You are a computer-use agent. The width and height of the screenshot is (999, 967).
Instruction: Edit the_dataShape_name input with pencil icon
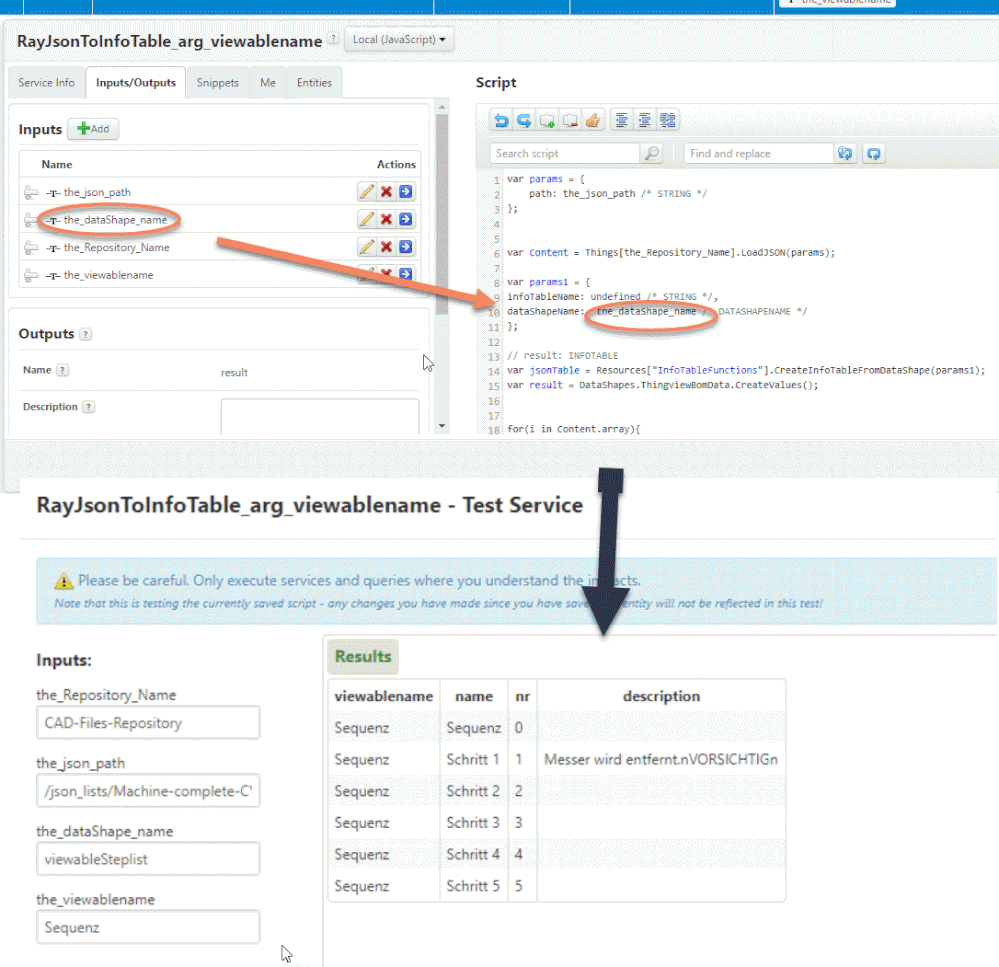[x=366, y=219]
